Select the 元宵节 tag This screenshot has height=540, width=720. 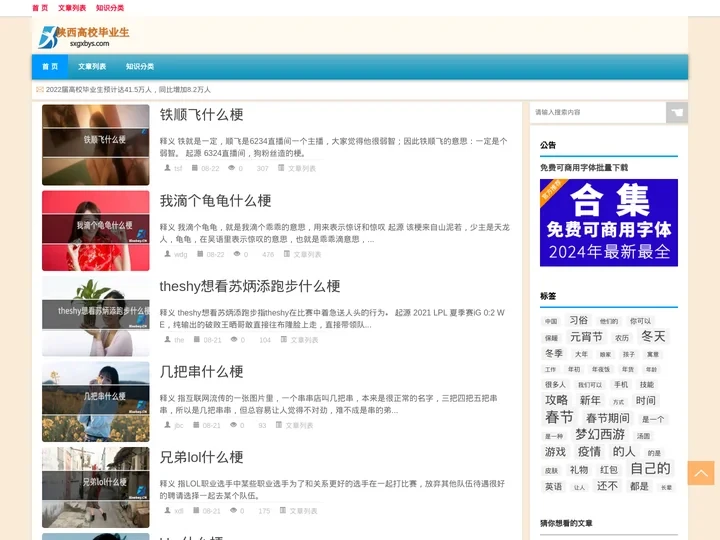[x=586, y=337]
